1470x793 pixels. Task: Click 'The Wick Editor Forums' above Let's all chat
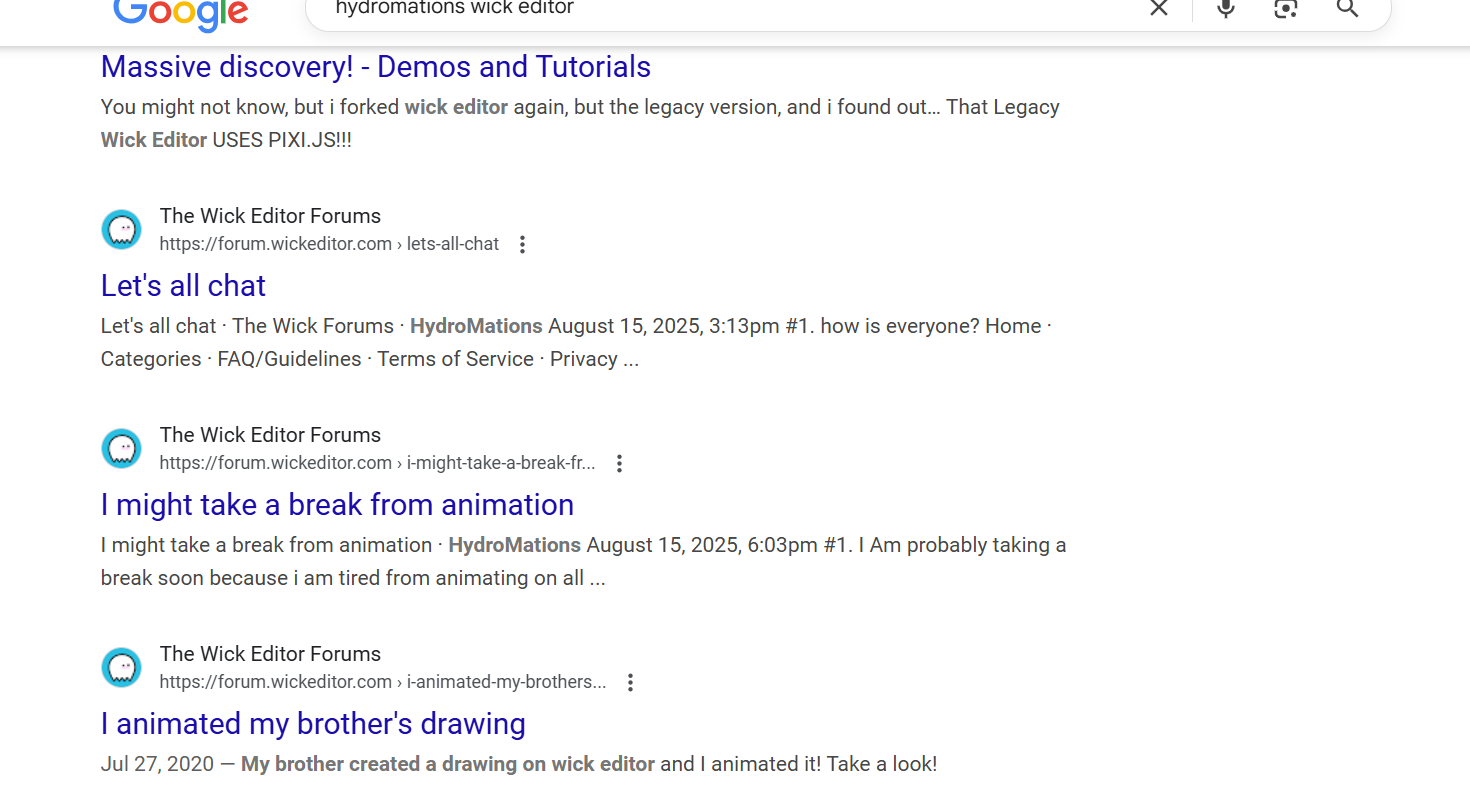(270, 216)
